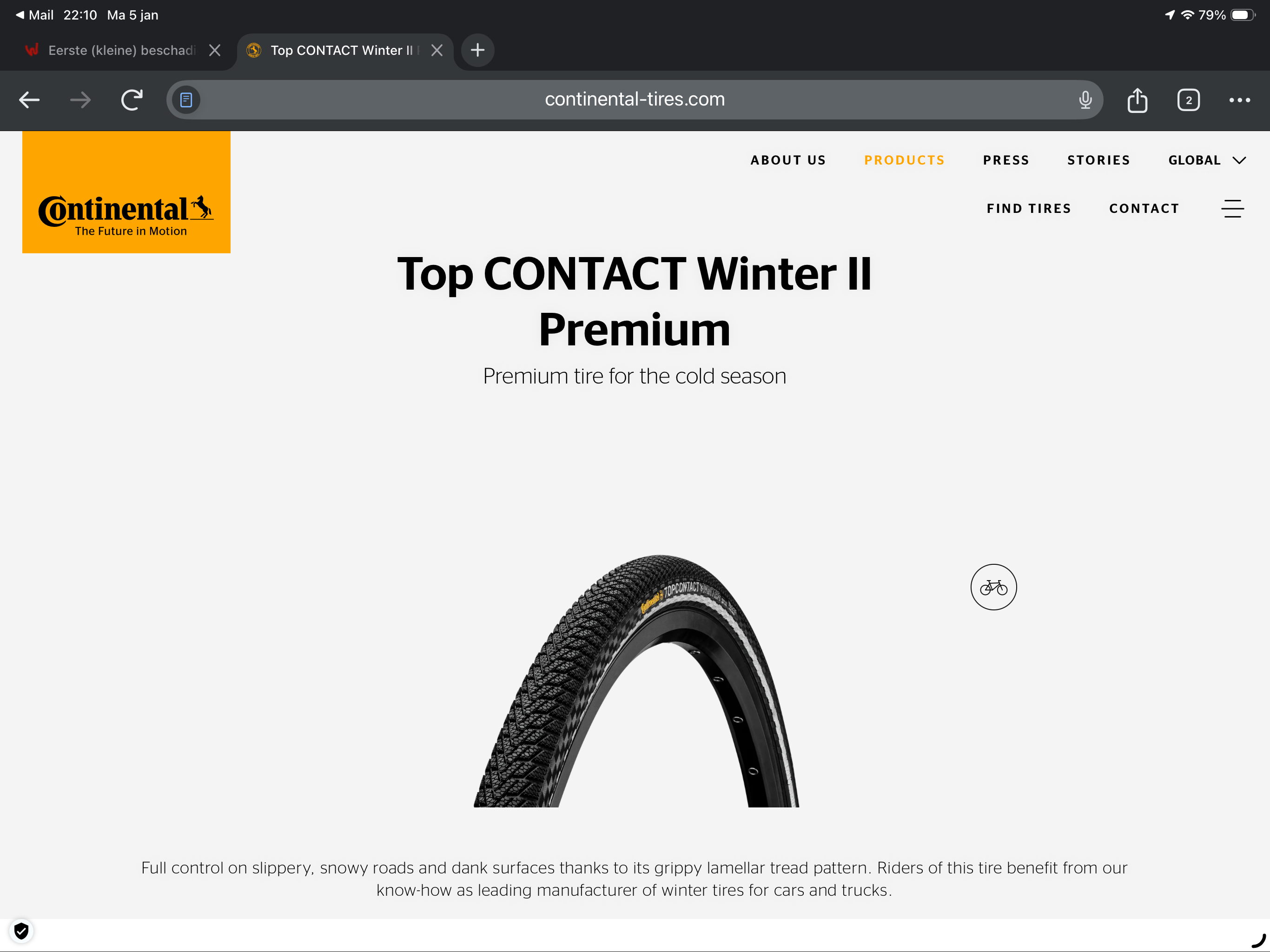Screen dimensions: 1270x952
Task: Open the hamburger site menu
Action: (1232, 208)
